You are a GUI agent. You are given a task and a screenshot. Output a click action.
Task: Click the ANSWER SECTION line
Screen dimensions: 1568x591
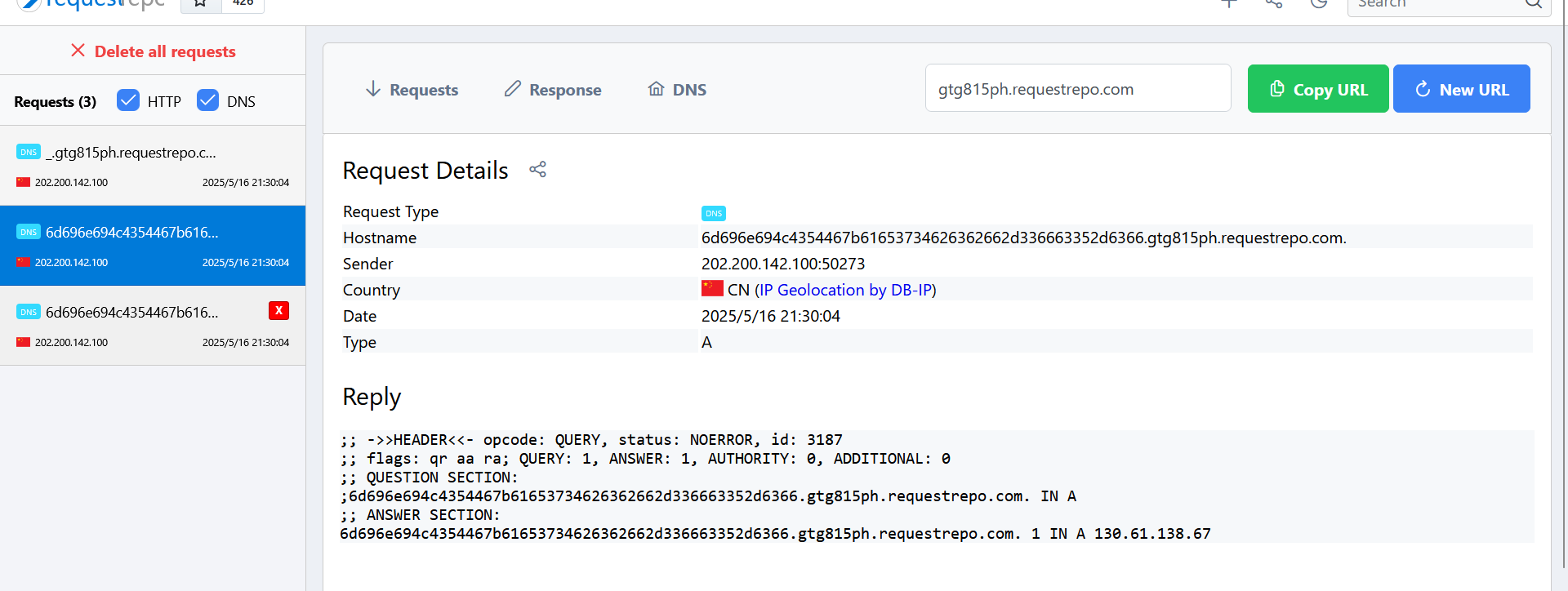point(421,515)
